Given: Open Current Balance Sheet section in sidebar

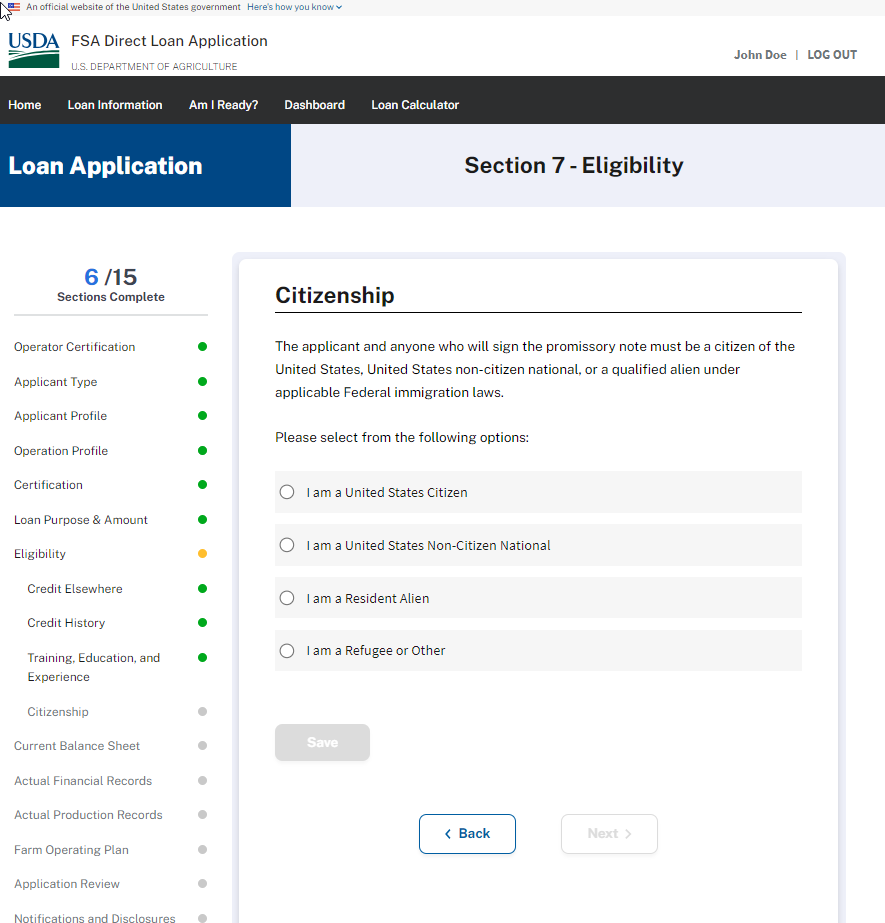Looking at the screenshot, I should [77, 746].
